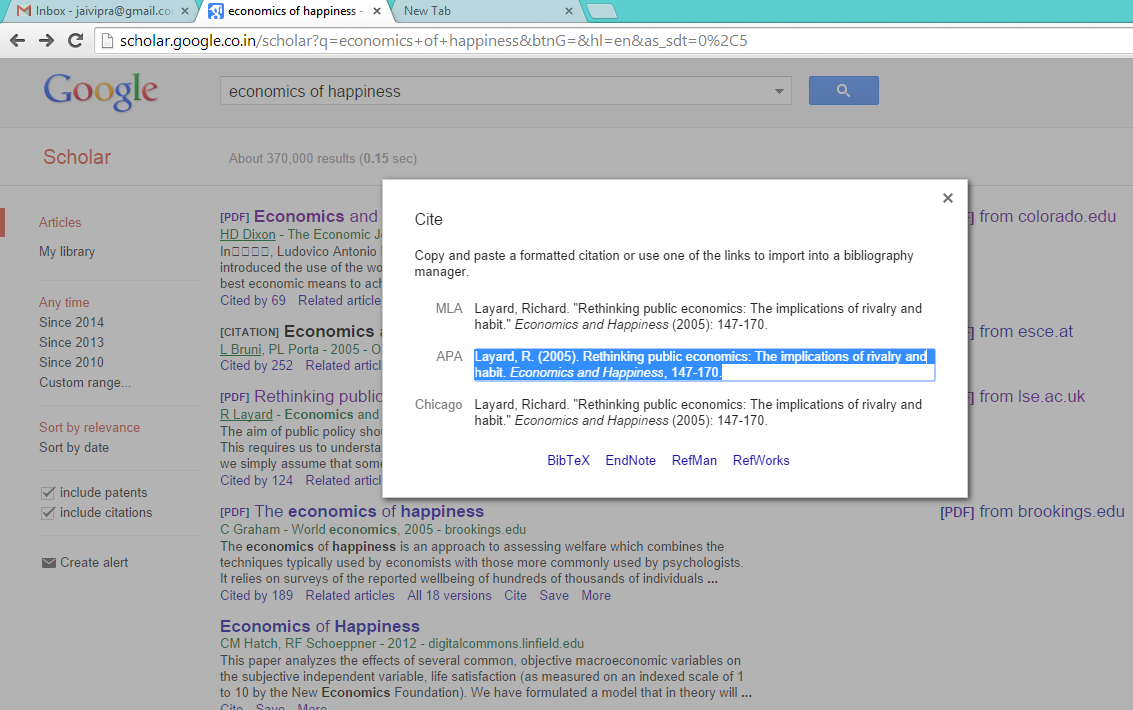1133x710 pixels.
Task: Click the R Layard author link
Action: coord(246,415)
